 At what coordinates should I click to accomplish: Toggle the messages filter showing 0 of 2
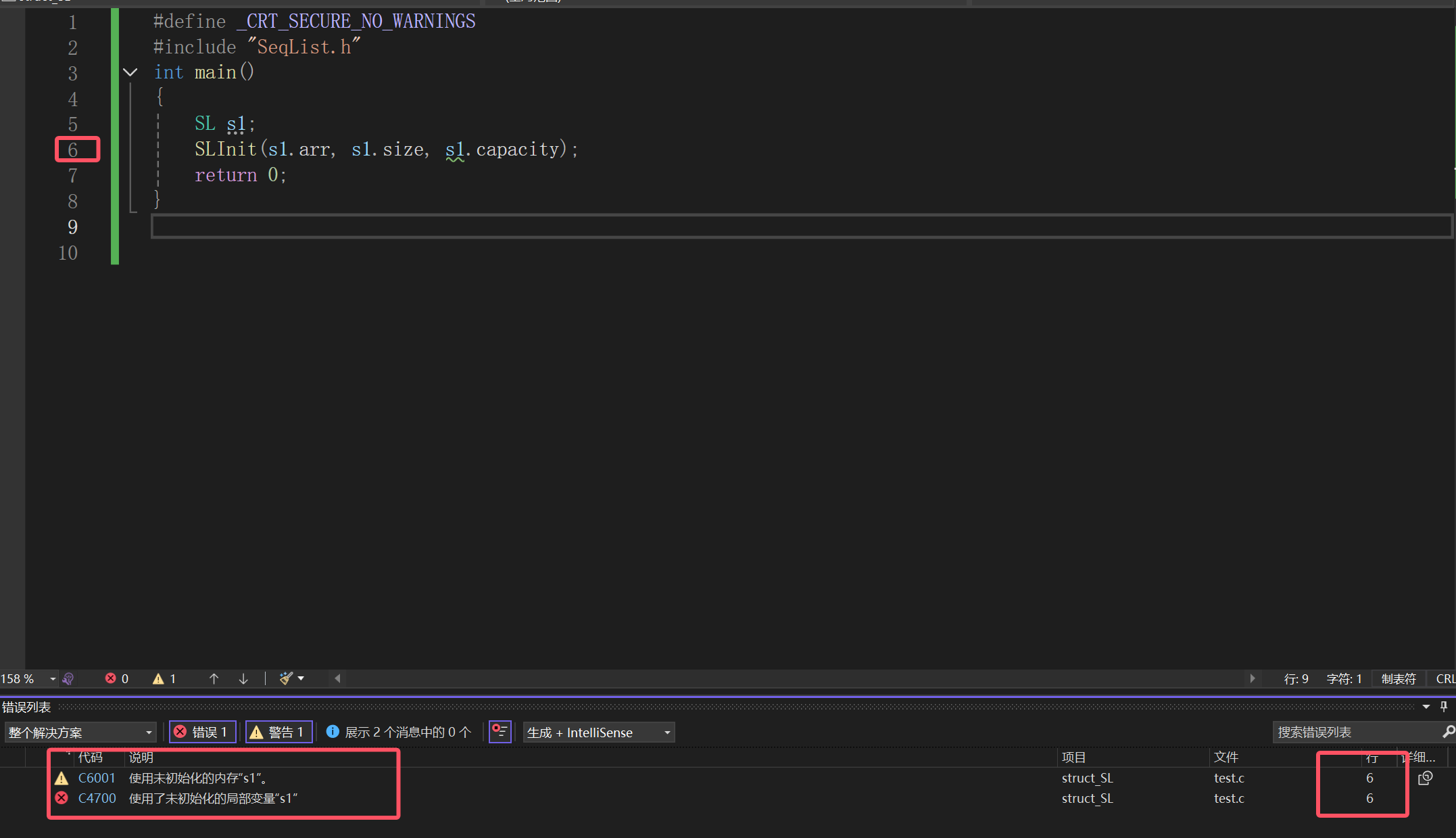click(x=399, y=732)
